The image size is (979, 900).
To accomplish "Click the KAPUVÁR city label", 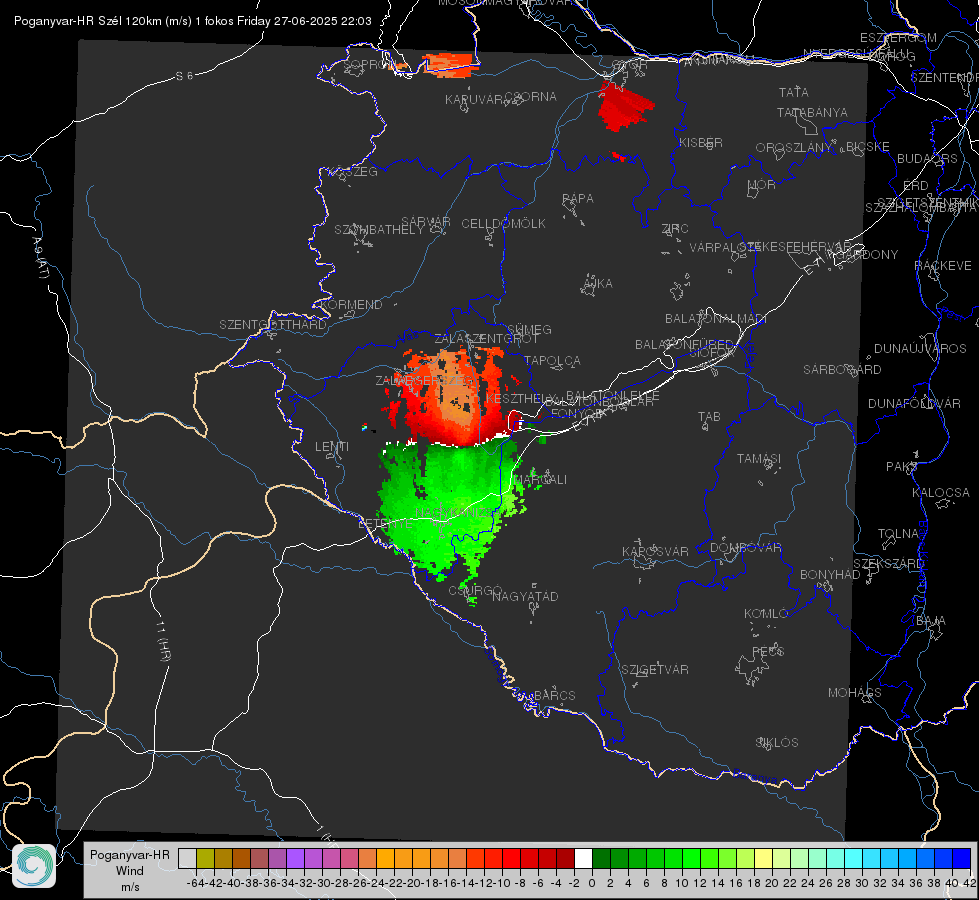I will click(475, 100).
